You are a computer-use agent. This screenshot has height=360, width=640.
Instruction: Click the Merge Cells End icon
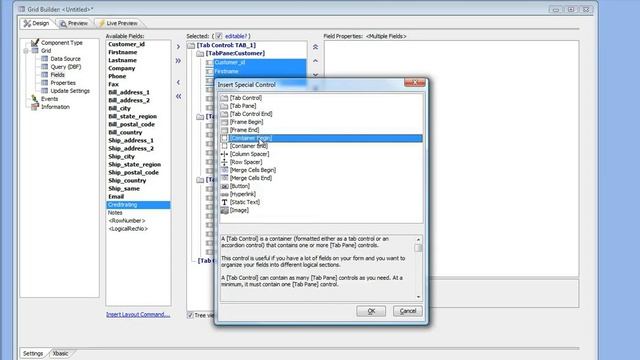(x=224, y=178)
